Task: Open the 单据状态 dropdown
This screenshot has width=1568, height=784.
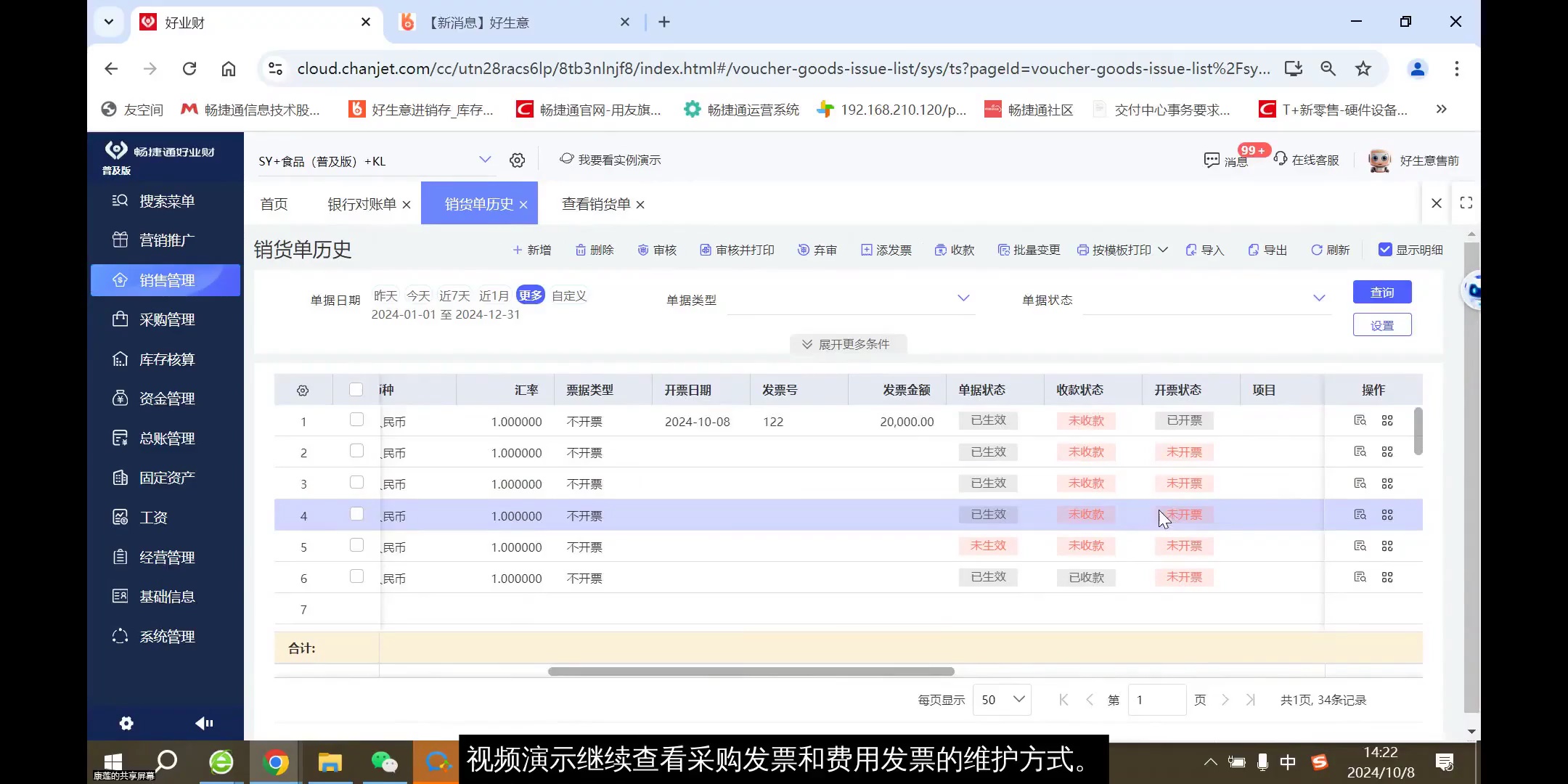Action: pyautogui.click(x=1205, y=298)
